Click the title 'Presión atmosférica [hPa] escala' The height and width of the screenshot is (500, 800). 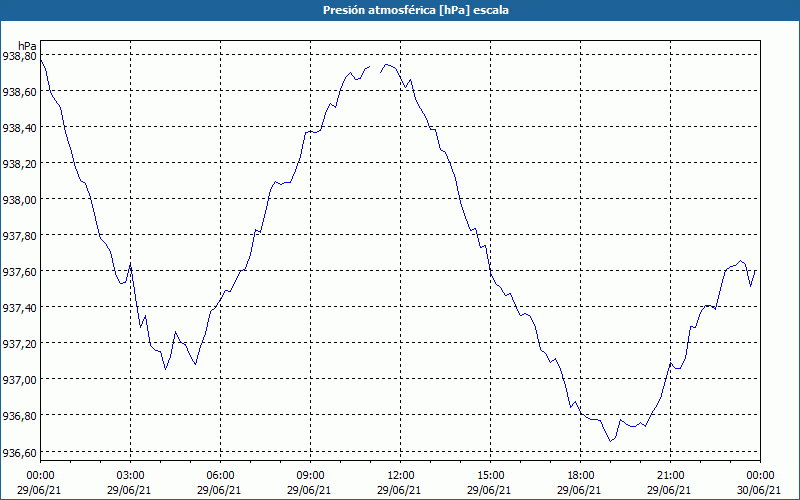tap(416, 10)
